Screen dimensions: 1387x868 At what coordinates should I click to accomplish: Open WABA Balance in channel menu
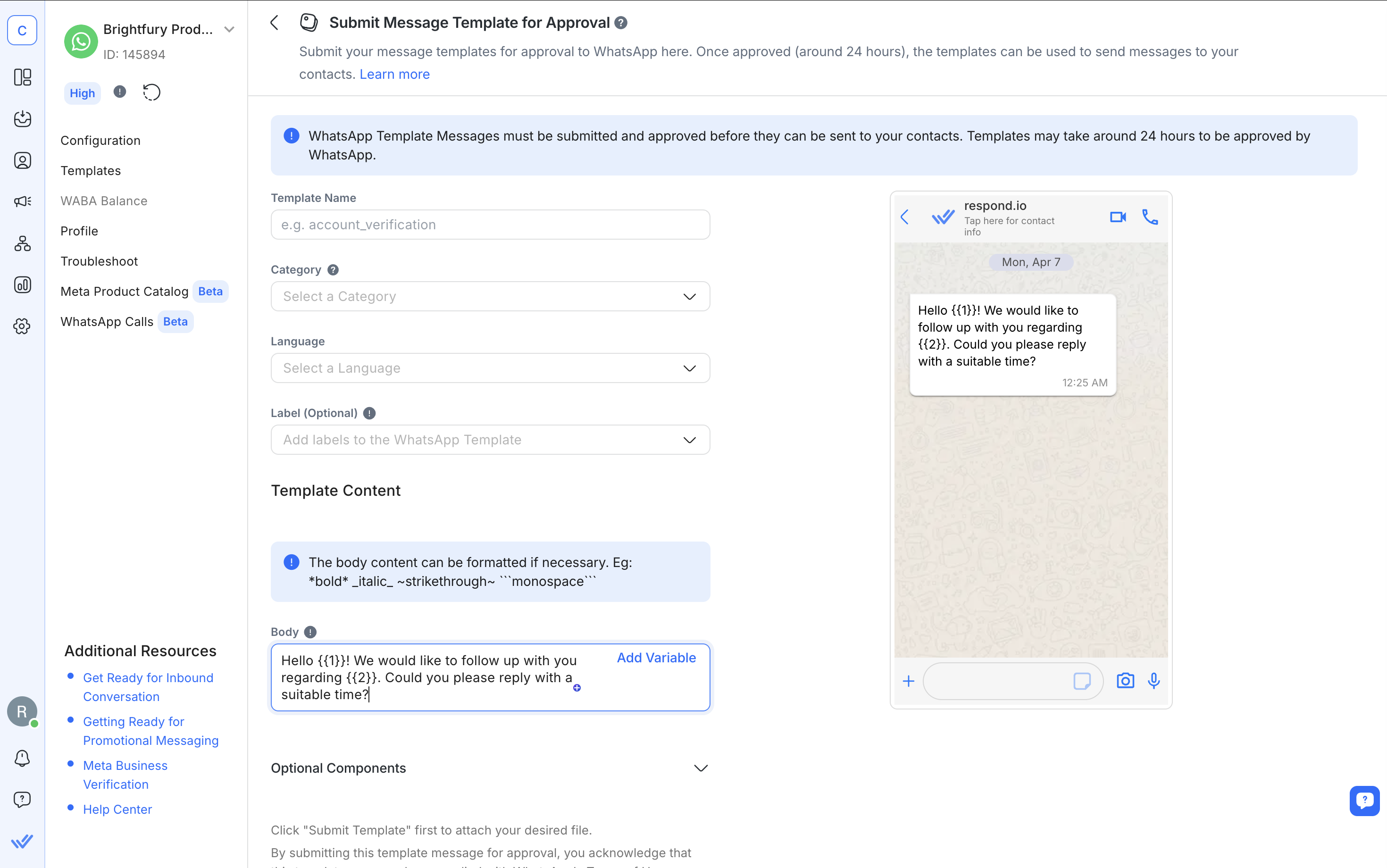click(104, 201)
